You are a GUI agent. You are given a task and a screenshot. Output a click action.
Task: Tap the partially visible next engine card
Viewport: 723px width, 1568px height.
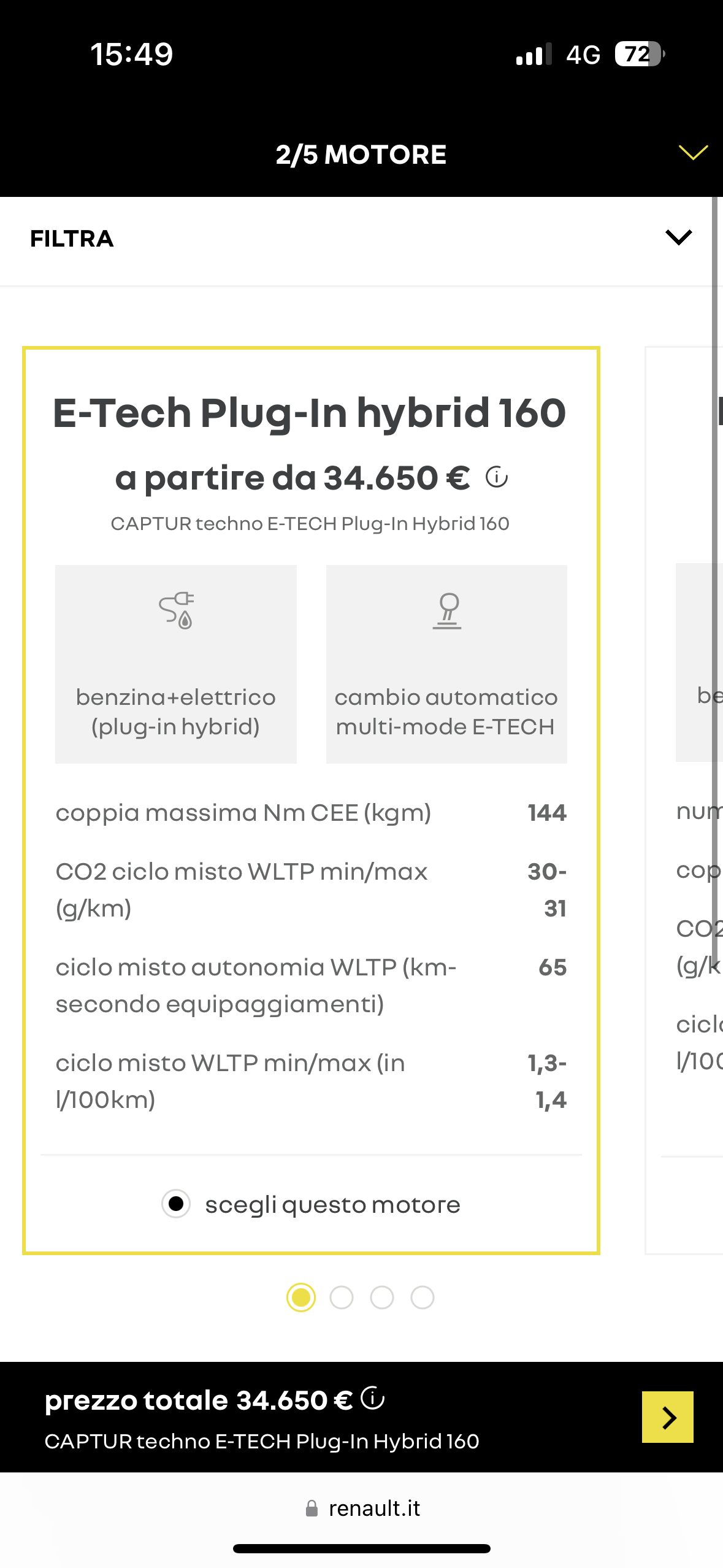point(684,800)
